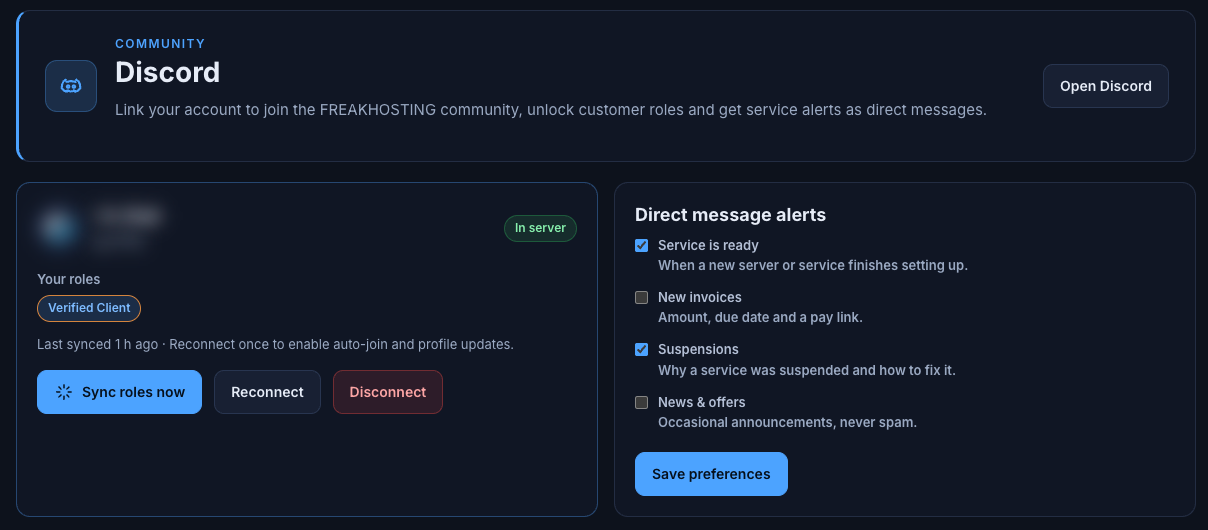
Task: Click 'Amount, due date and a pay link' text
Action: coord(760,317)
